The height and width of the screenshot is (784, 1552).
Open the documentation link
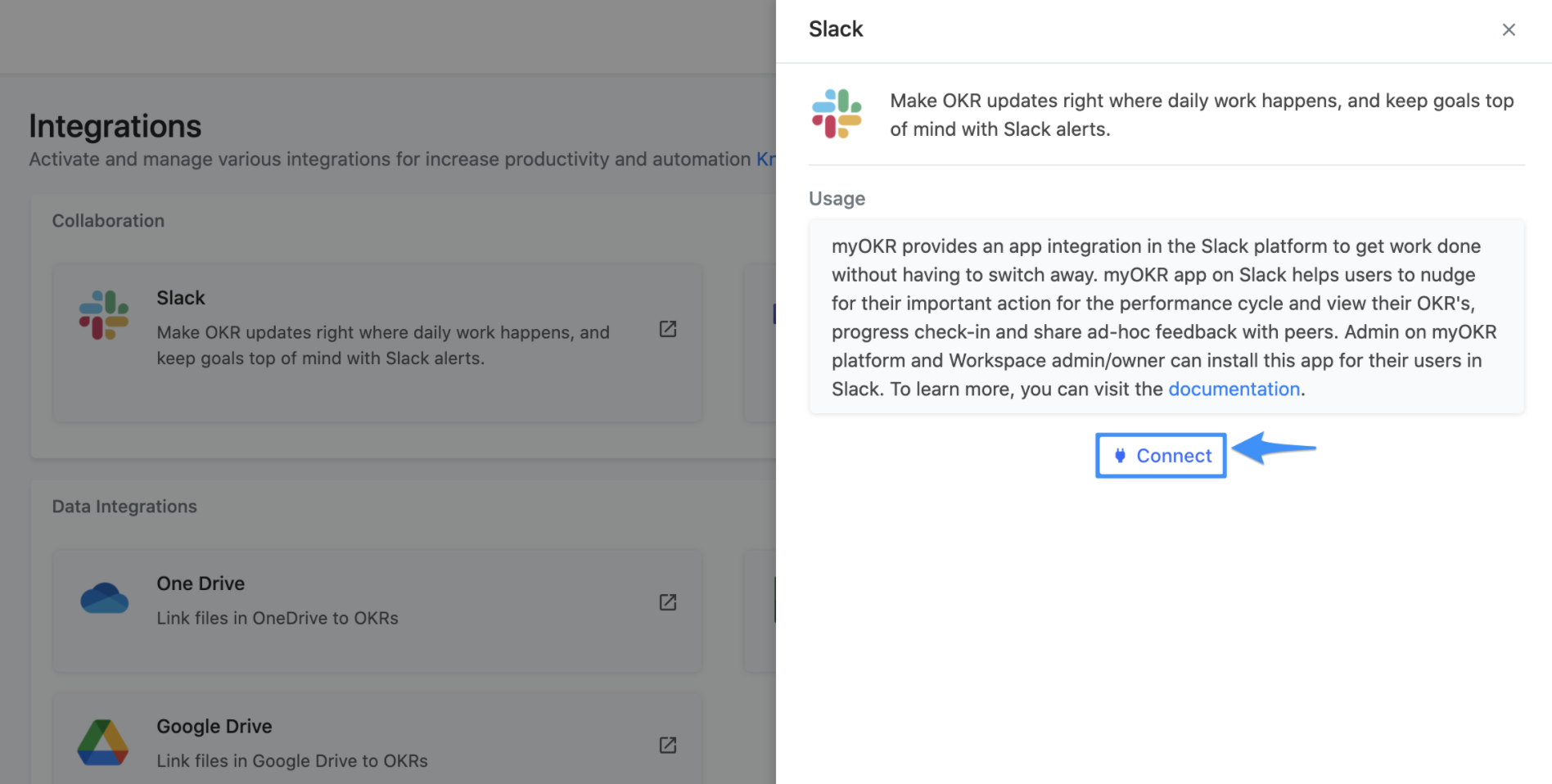coord(1234,389)
